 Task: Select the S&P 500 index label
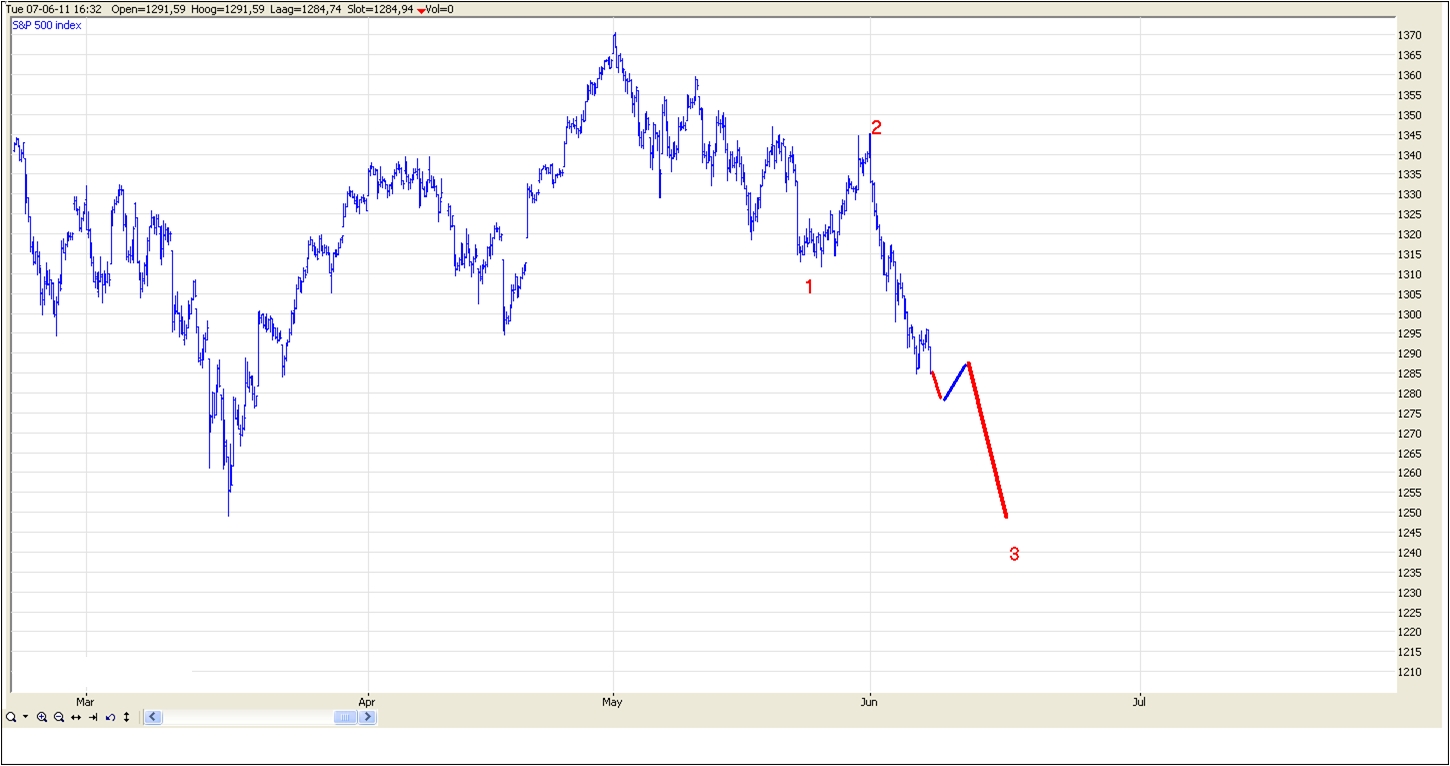point(47,25)
